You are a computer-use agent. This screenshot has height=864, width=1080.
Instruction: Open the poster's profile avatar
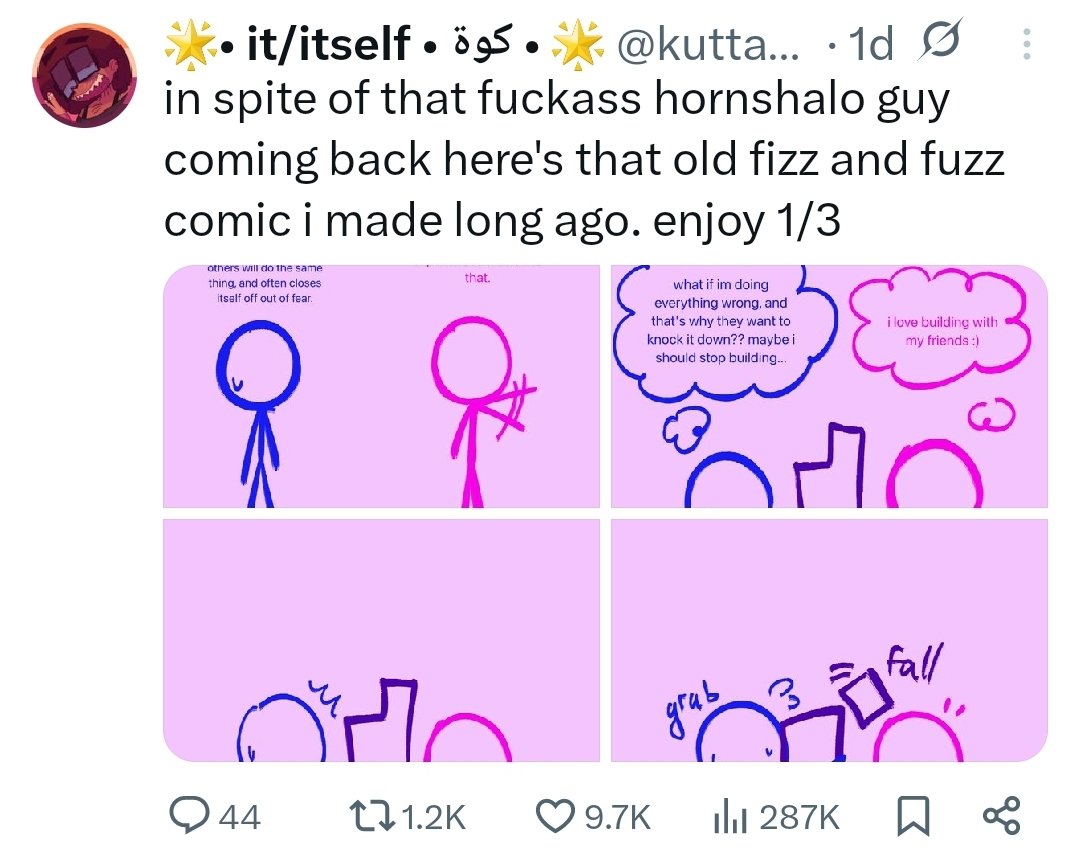click(84, 74)
